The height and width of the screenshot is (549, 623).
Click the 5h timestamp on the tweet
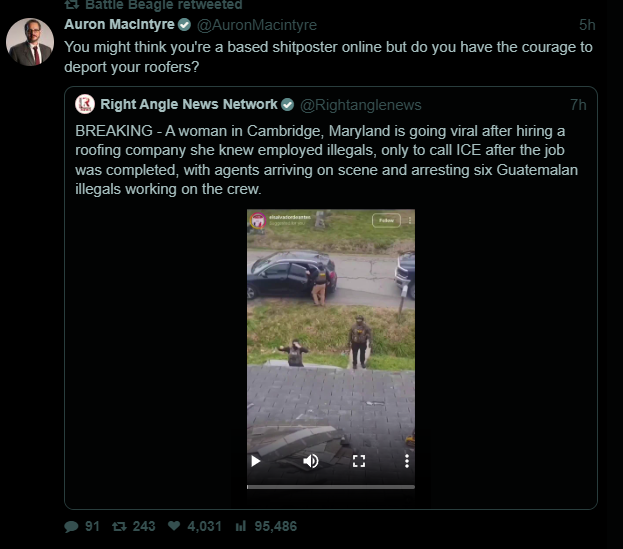coord(587,24)
